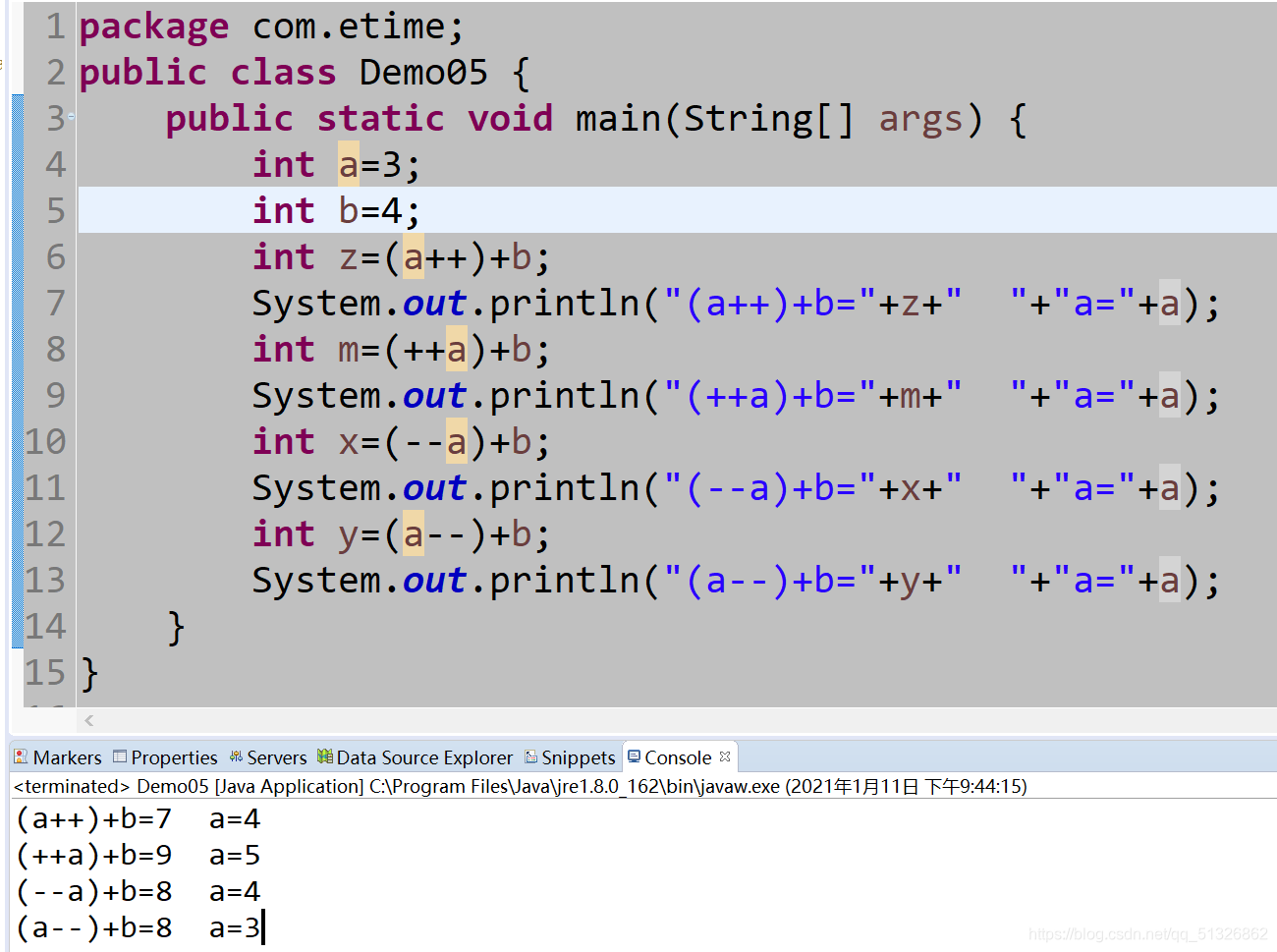Click the 'z=(a++)+b;' expression

click(444, 257)
